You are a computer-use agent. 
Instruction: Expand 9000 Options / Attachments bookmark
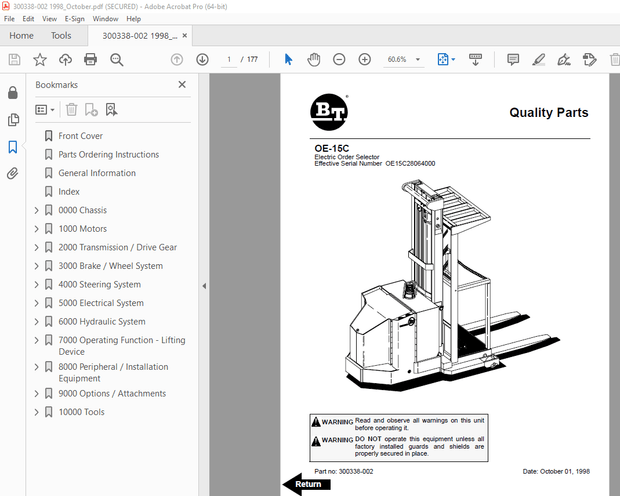36,394
